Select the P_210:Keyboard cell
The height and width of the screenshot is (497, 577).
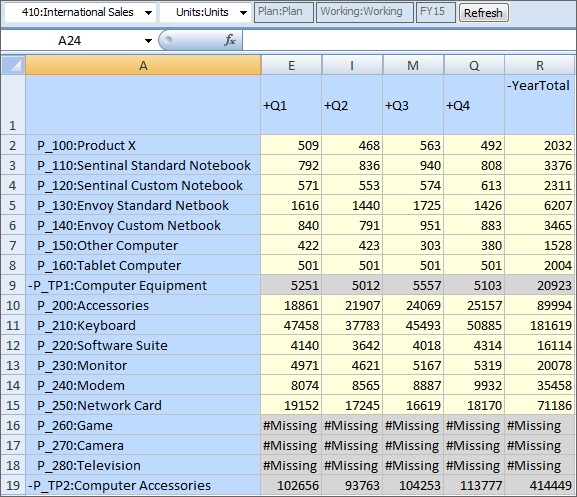tap(143, 325)
